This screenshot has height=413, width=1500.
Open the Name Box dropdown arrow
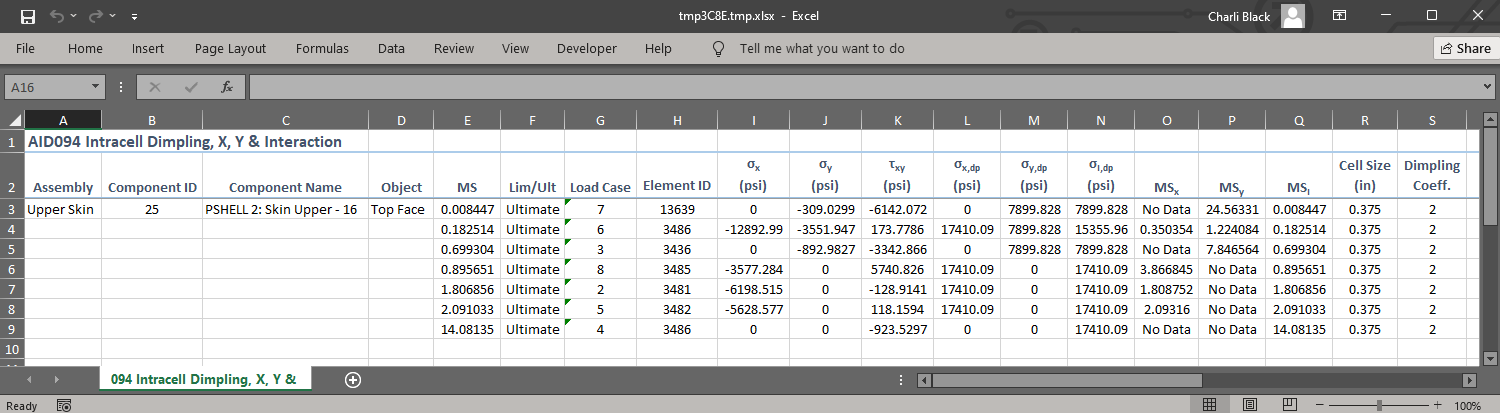(95, 87)
